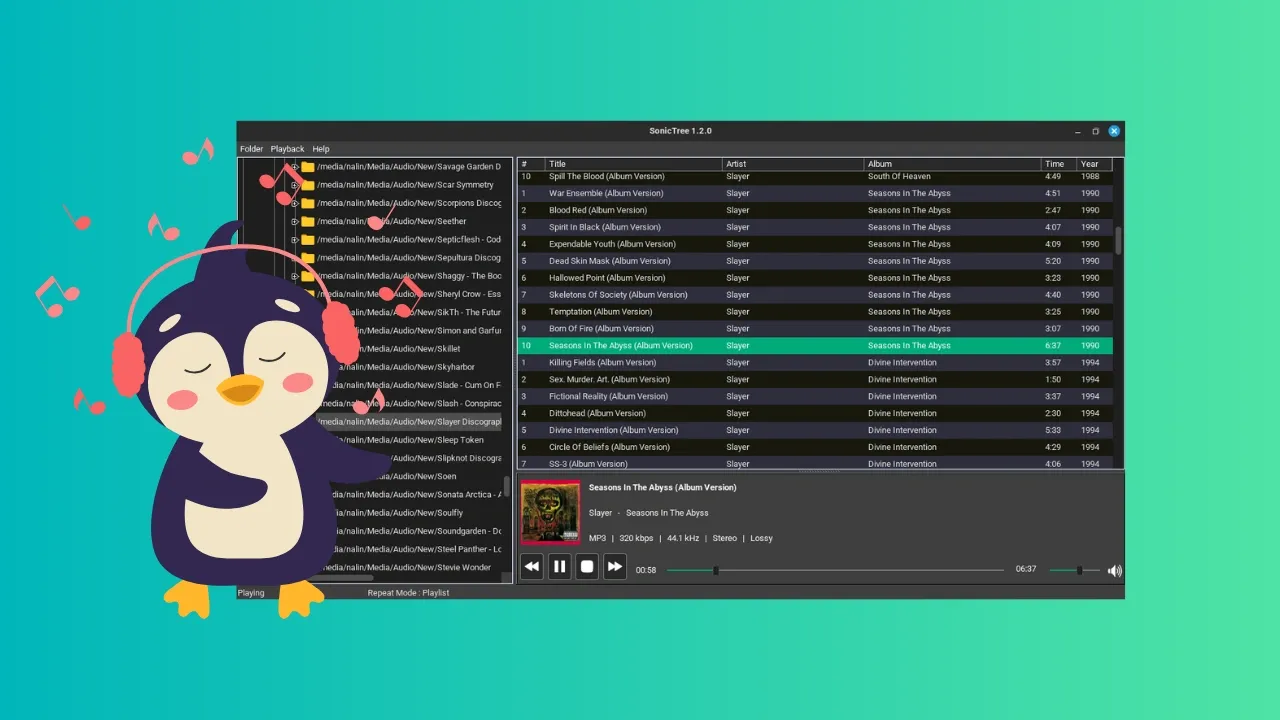
Task: Select track Temptation (Album Version)
Action: tap(815, 312)
